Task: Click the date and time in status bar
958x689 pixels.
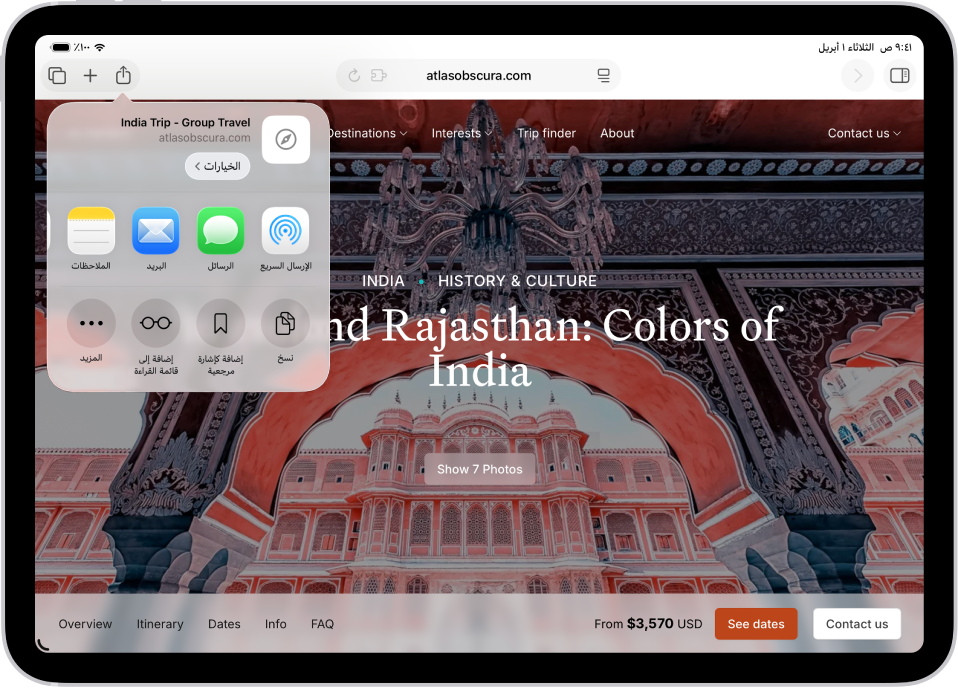Action: [x=865, y=47]
